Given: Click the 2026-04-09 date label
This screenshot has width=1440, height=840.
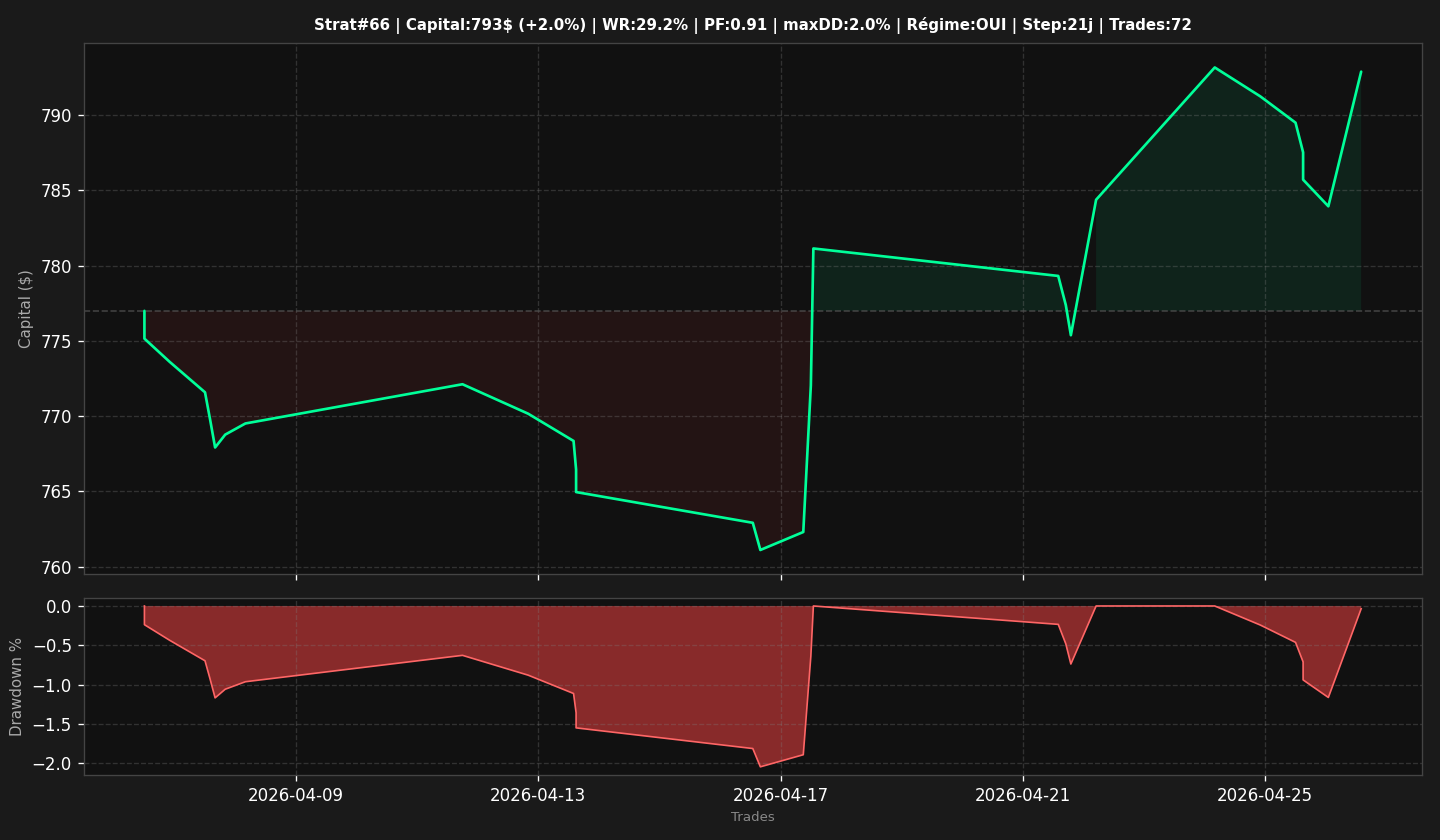Looking at the screenshot, I should click(x=296, y=795).
